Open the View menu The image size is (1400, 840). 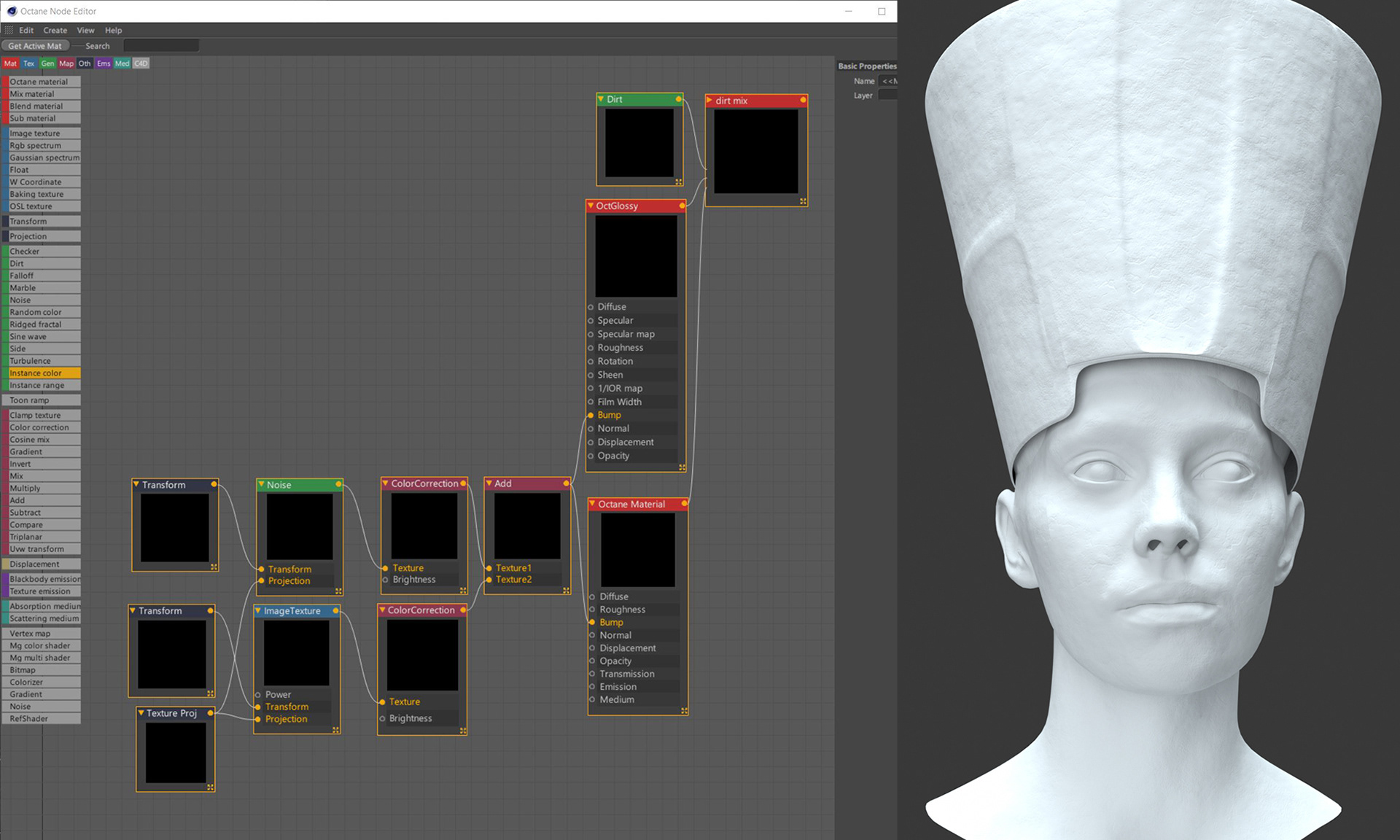(85, 30)
